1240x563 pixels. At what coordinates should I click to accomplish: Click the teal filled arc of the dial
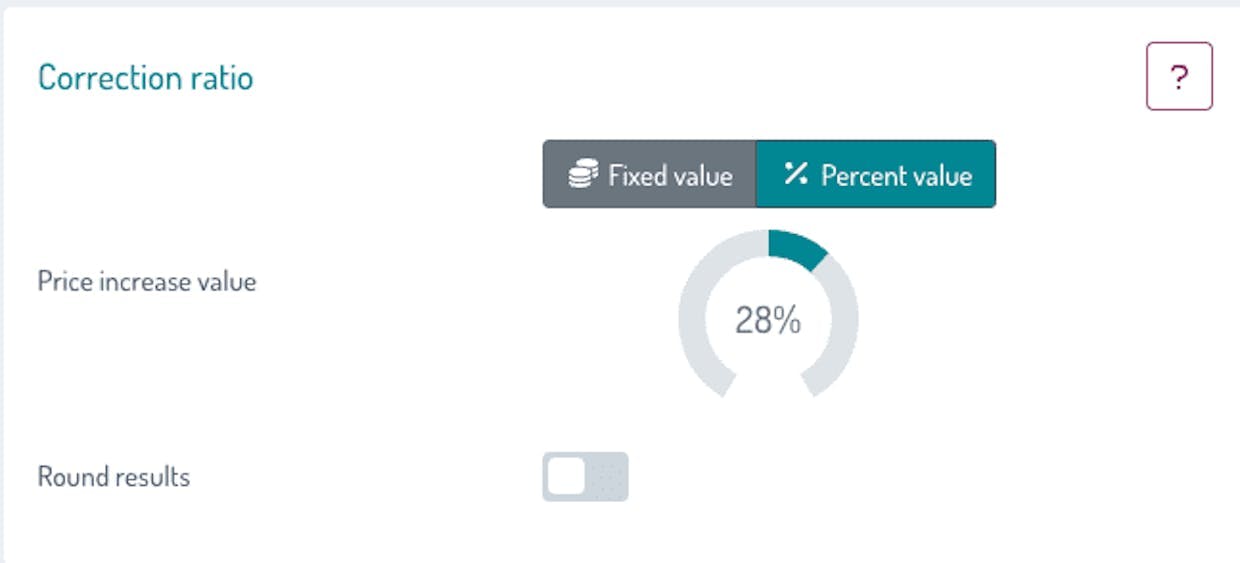coord(796,247)
